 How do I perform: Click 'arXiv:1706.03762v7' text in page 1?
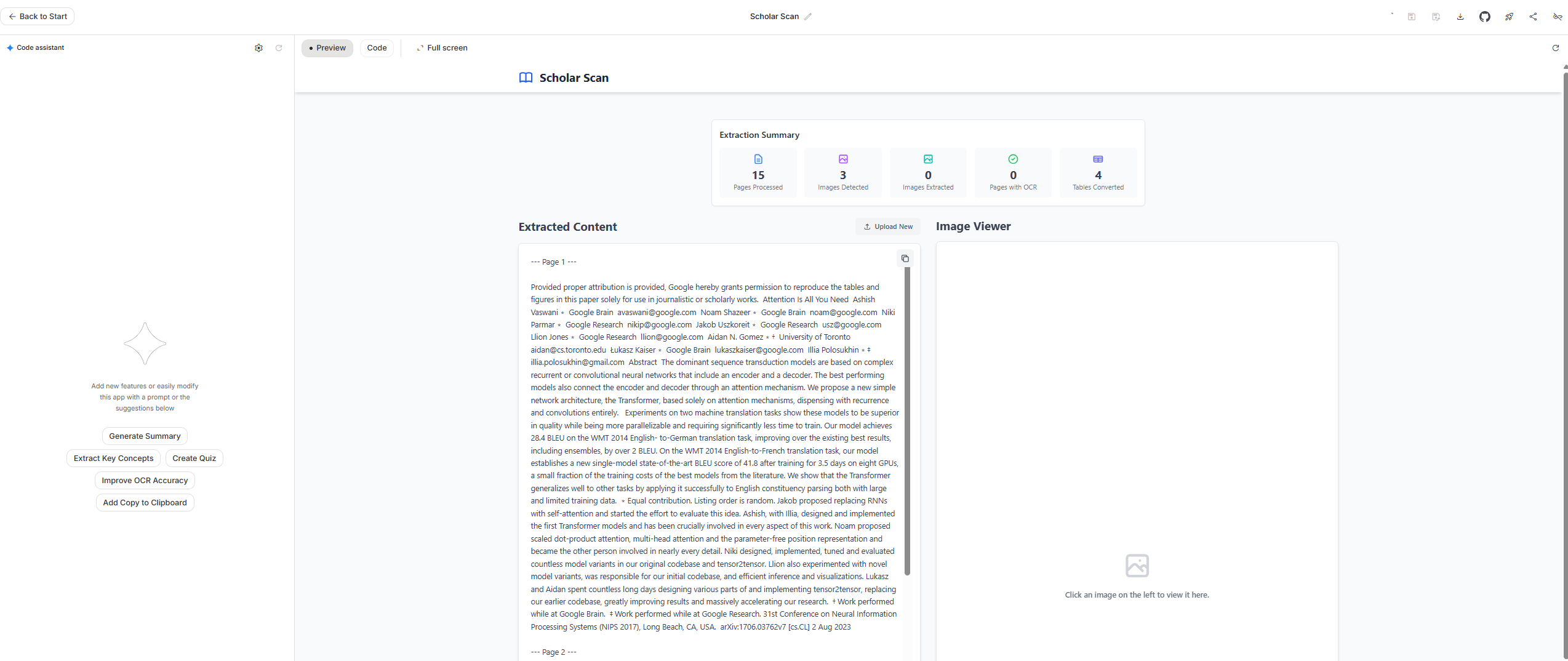tap(753, 627)
